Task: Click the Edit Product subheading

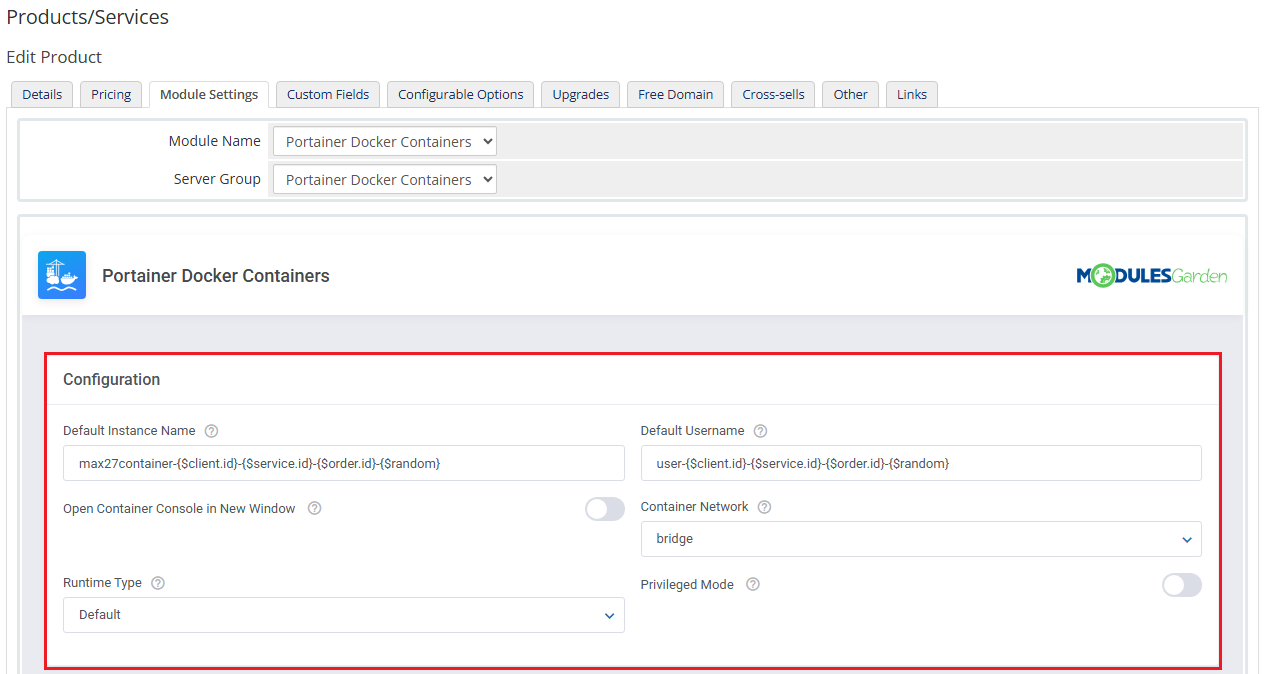Action: pyautogui.click(x=54, y=57)
